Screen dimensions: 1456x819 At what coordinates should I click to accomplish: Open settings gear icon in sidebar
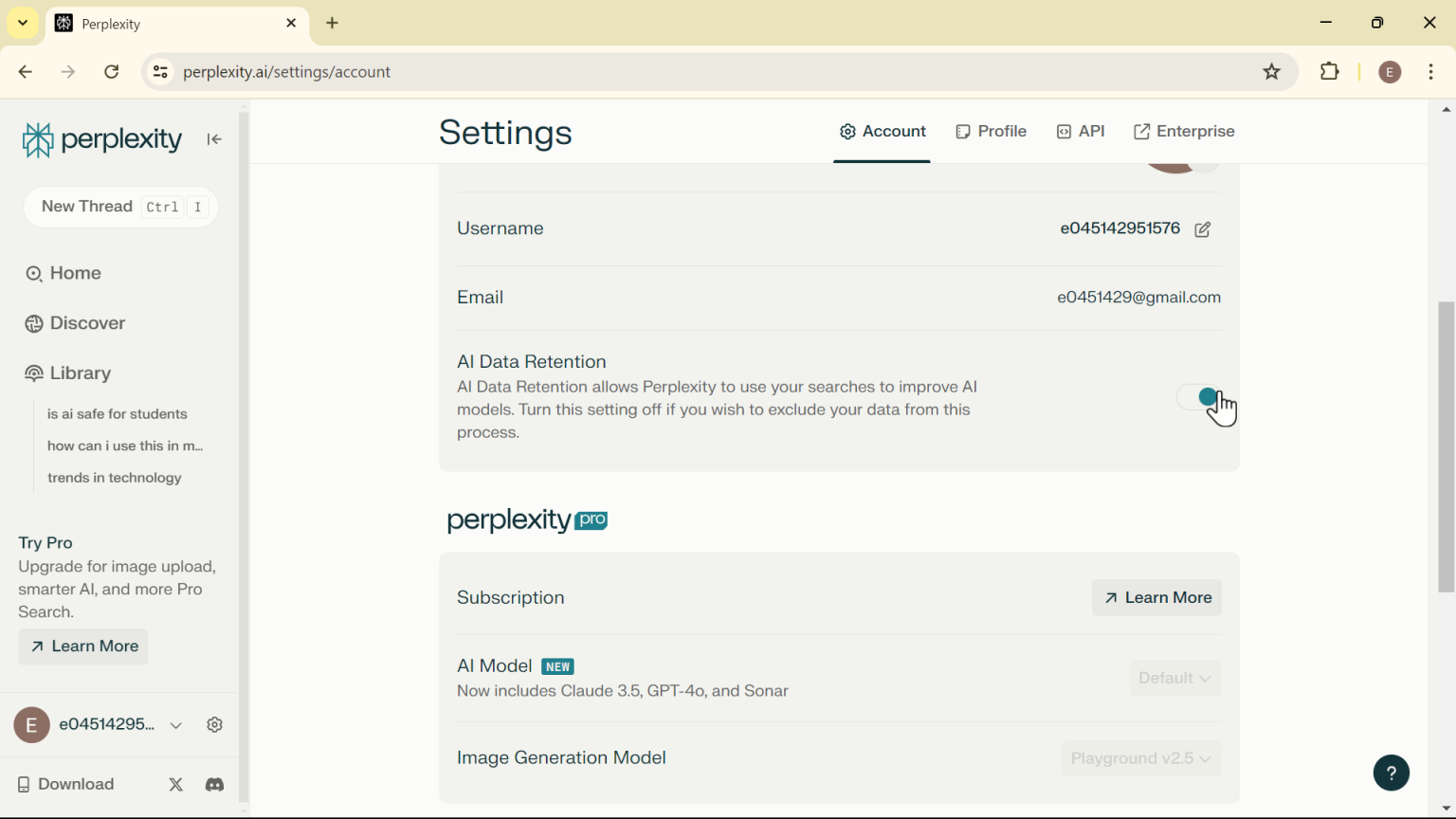(215, 726)
